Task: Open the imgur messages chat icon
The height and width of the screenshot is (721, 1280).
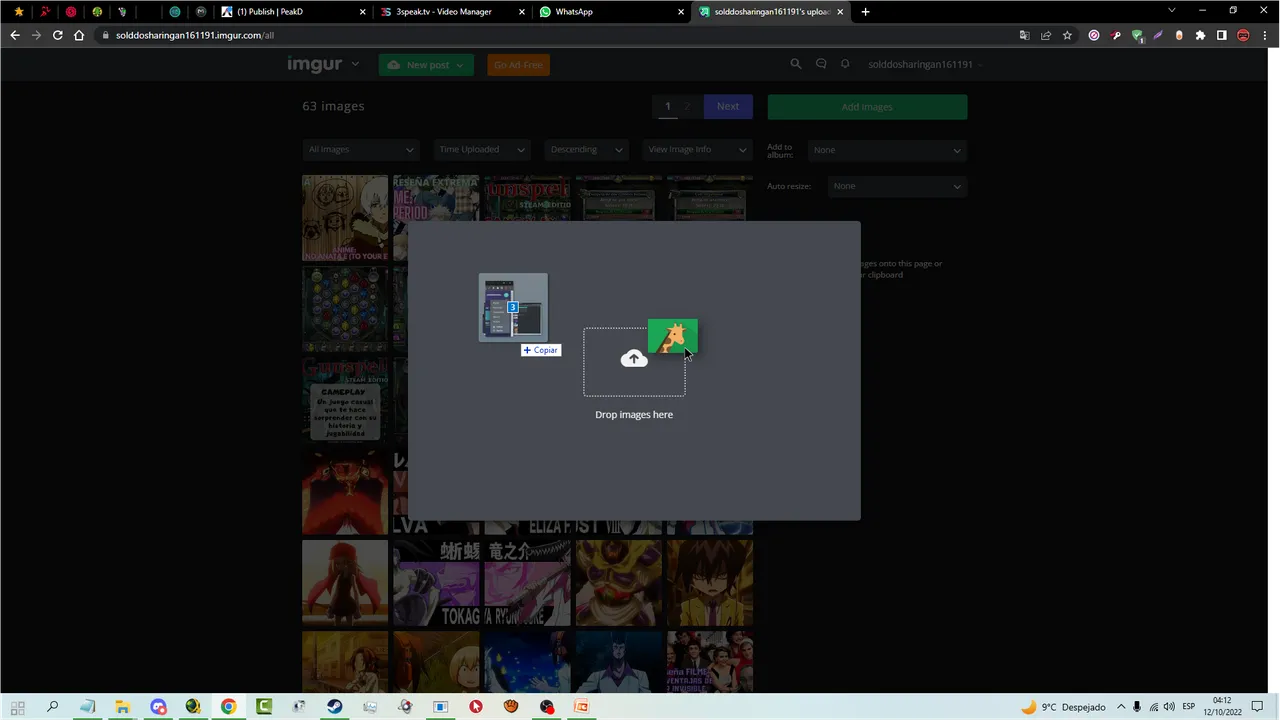Action: point(821,64)
